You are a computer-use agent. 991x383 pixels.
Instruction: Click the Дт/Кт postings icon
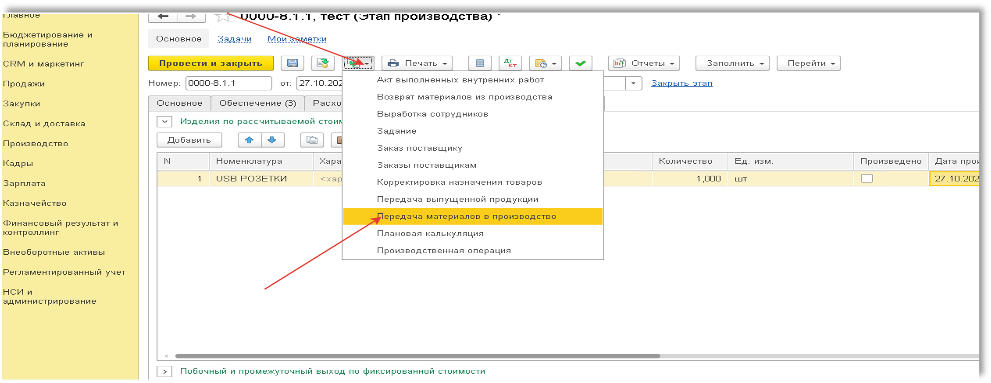click(x=510, y=63)
